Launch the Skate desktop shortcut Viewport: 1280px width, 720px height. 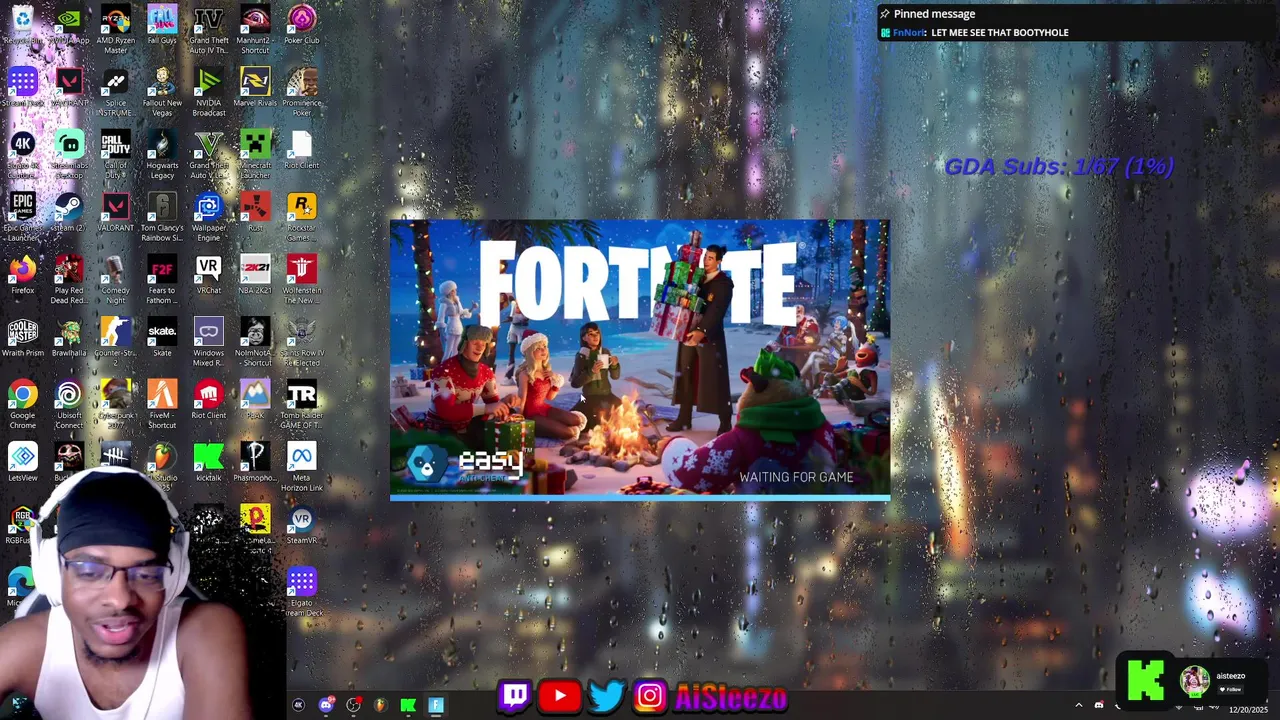point(162,338)
